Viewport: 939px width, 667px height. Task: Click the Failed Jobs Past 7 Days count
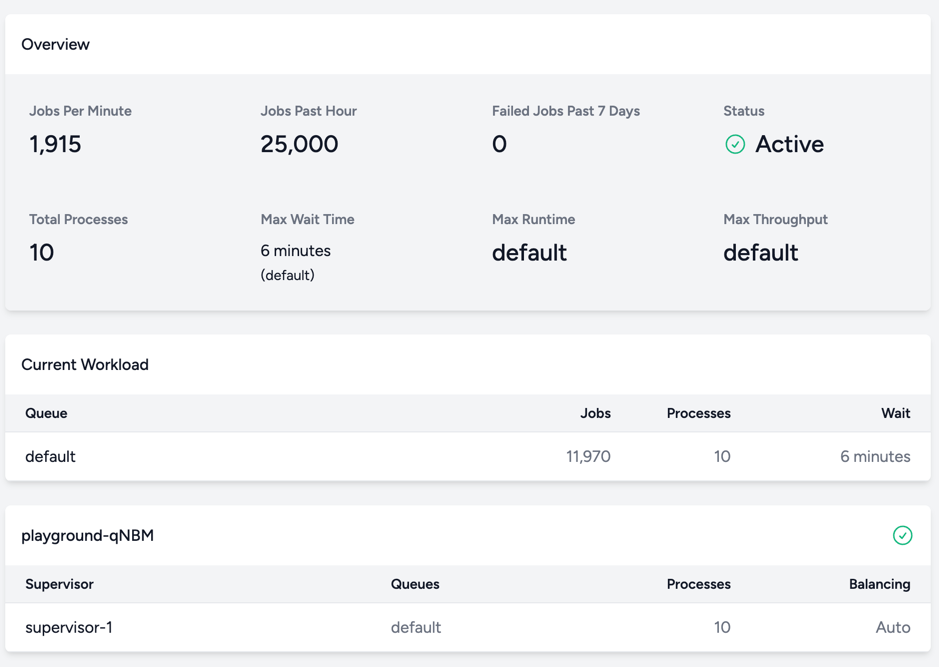click(x=499, y=144)
